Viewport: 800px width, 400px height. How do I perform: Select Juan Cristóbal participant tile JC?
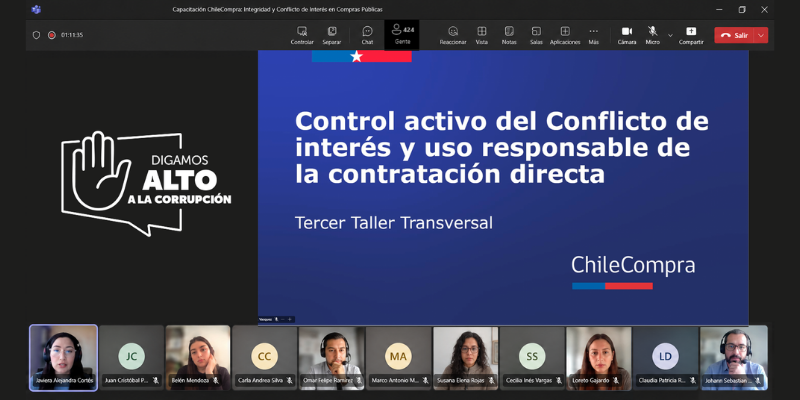132,358
